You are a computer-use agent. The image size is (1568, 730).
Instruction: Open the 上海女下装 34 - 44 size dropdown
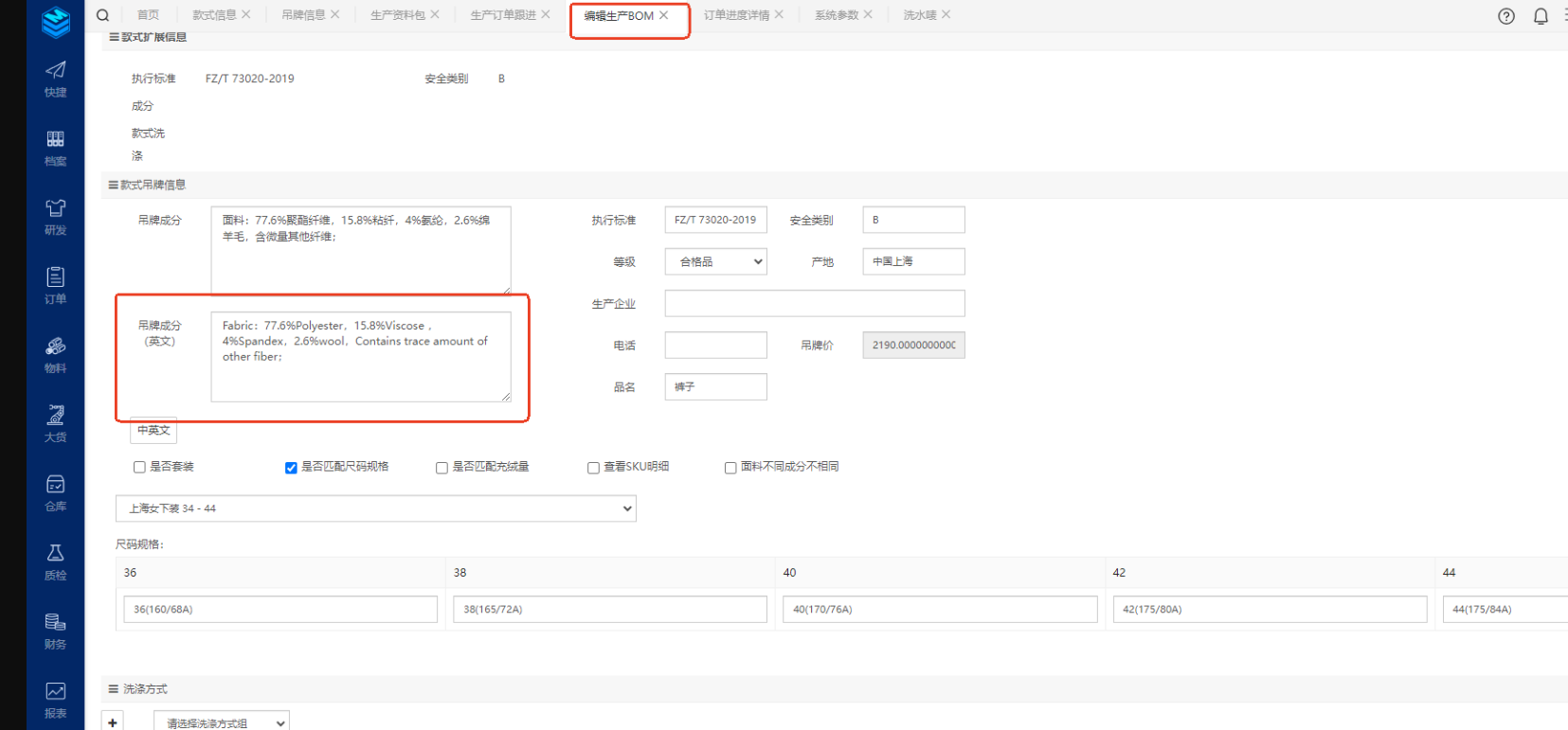[375, 508]
